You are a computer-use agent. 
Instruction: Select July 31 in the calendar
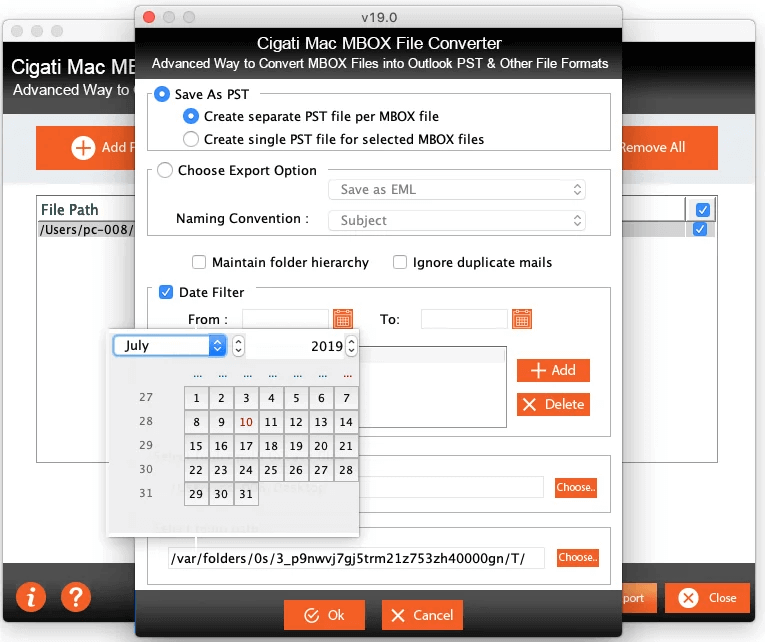246,494
